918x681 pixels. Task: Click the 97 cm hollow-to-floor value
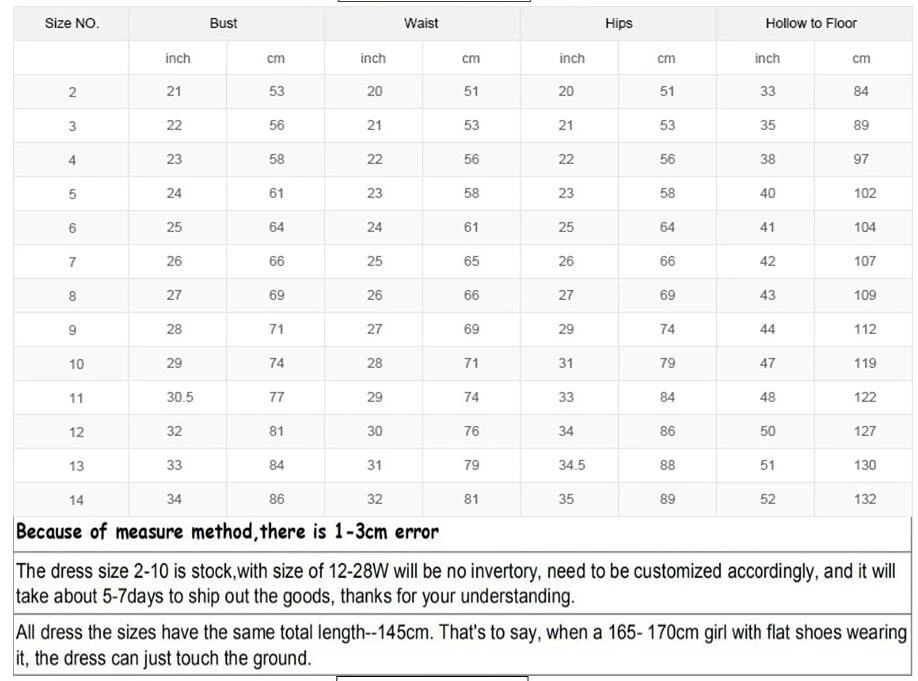tap(862, 159)
